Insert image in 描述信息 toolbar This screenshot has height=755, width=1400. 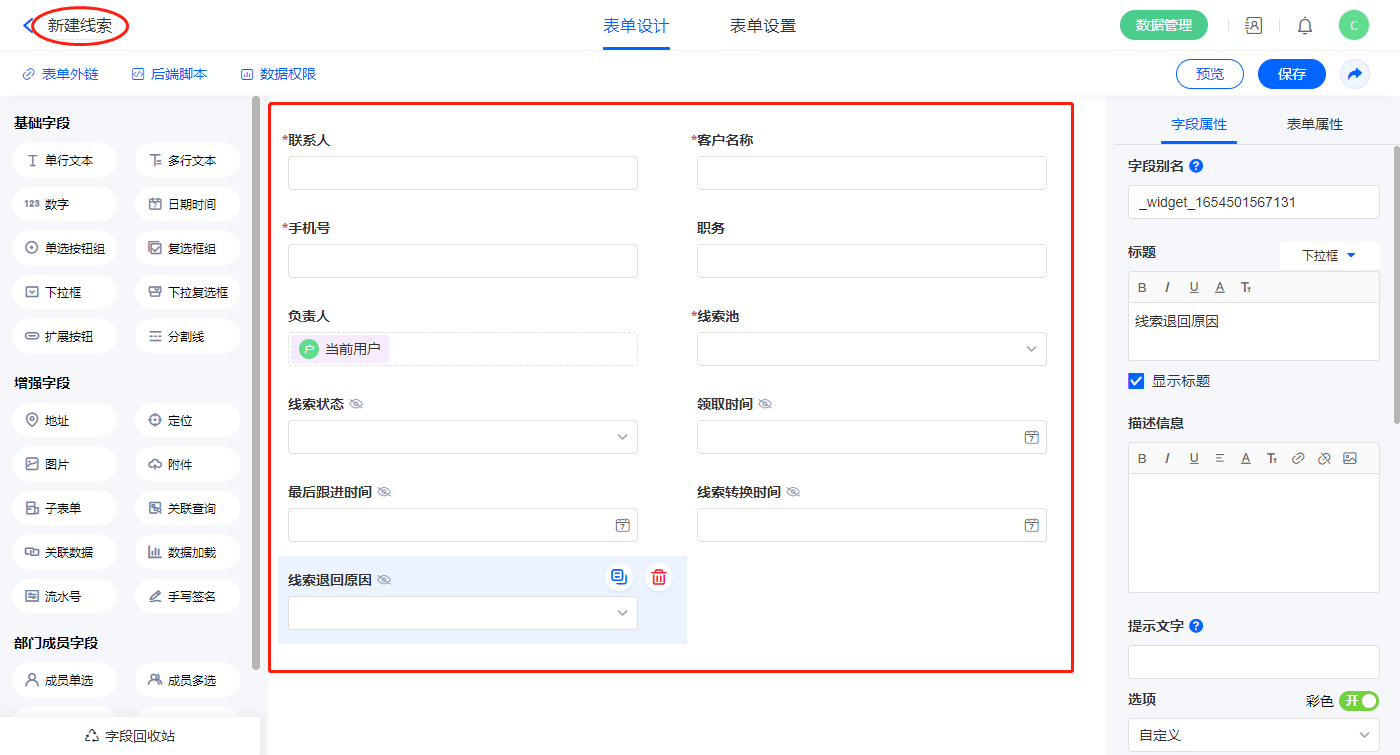click(x=1350, y=458)
